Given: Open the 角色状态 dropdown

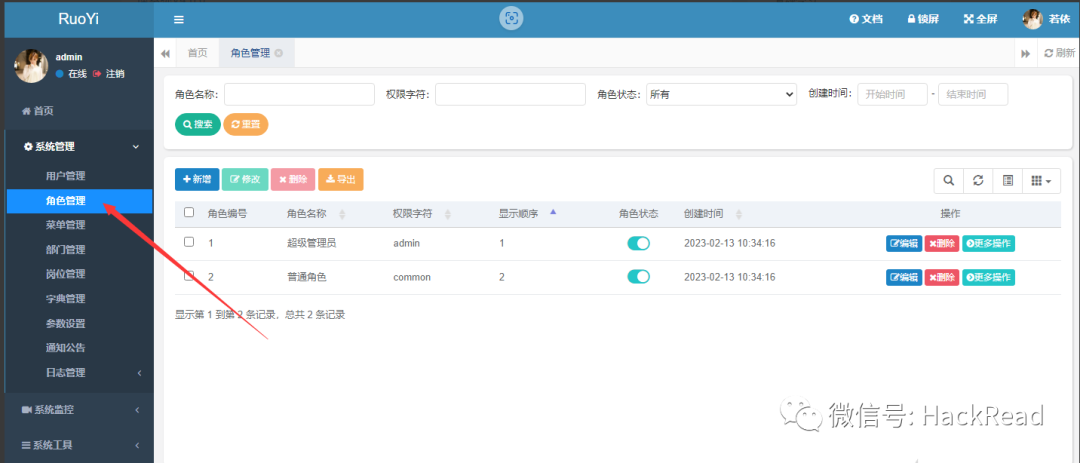Looking at the screenshot, I should [x=722, y=94].
